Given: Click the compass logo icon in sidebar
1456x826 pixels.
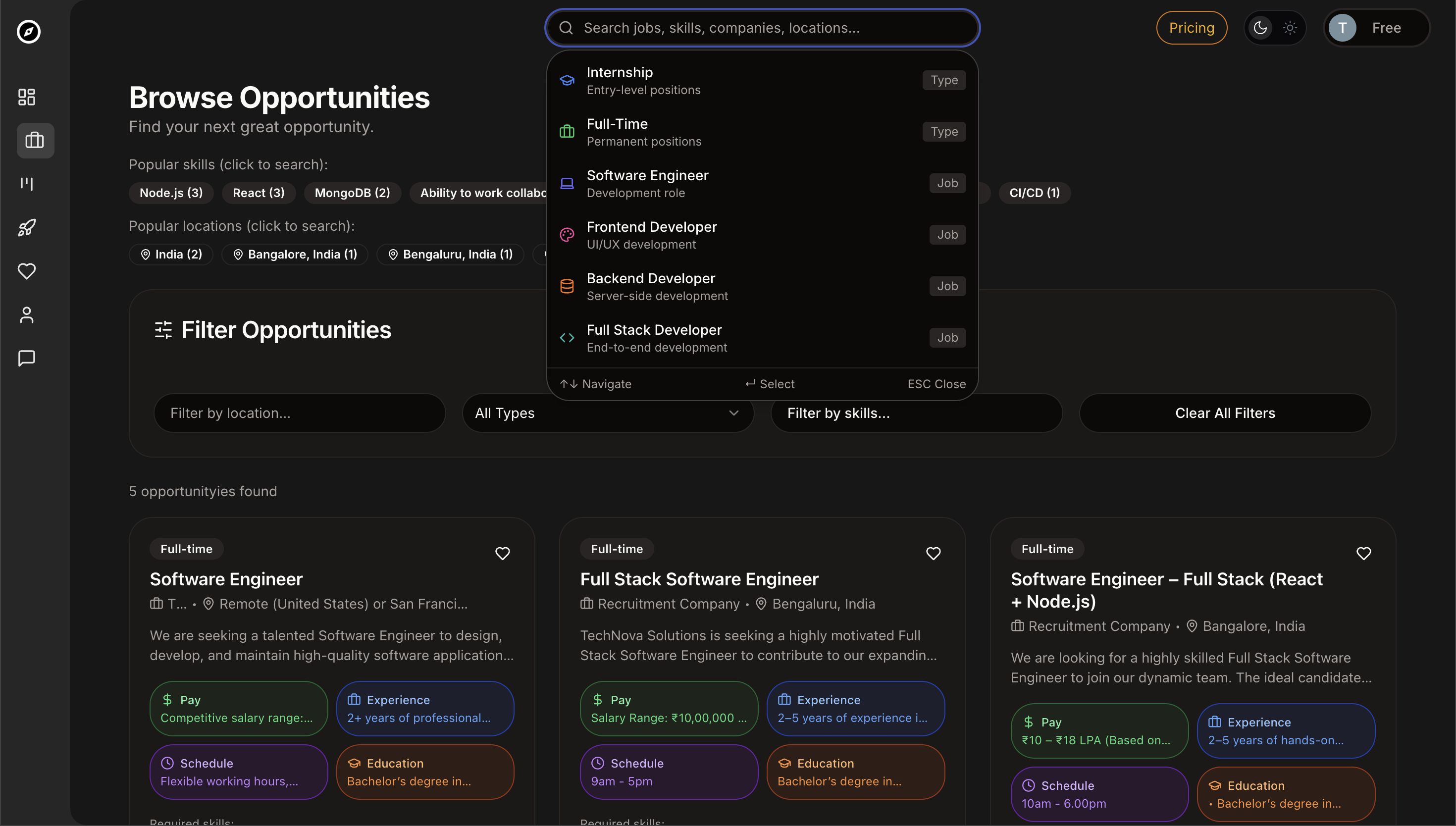Looking at the screenshot, I should pos(28,31).
